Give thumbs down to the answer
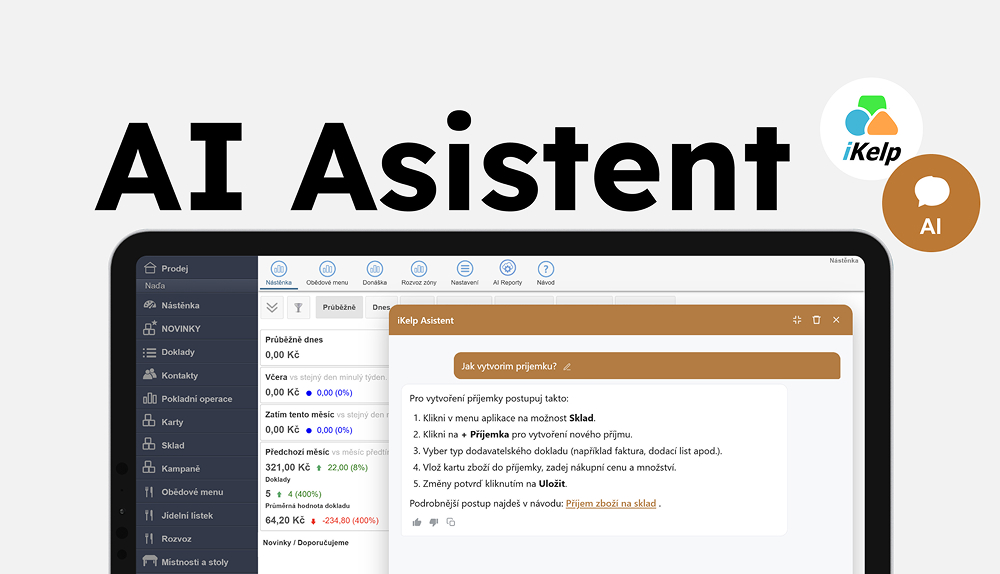The height and width of the screenshot is (574, 1000). click(434, 522)
